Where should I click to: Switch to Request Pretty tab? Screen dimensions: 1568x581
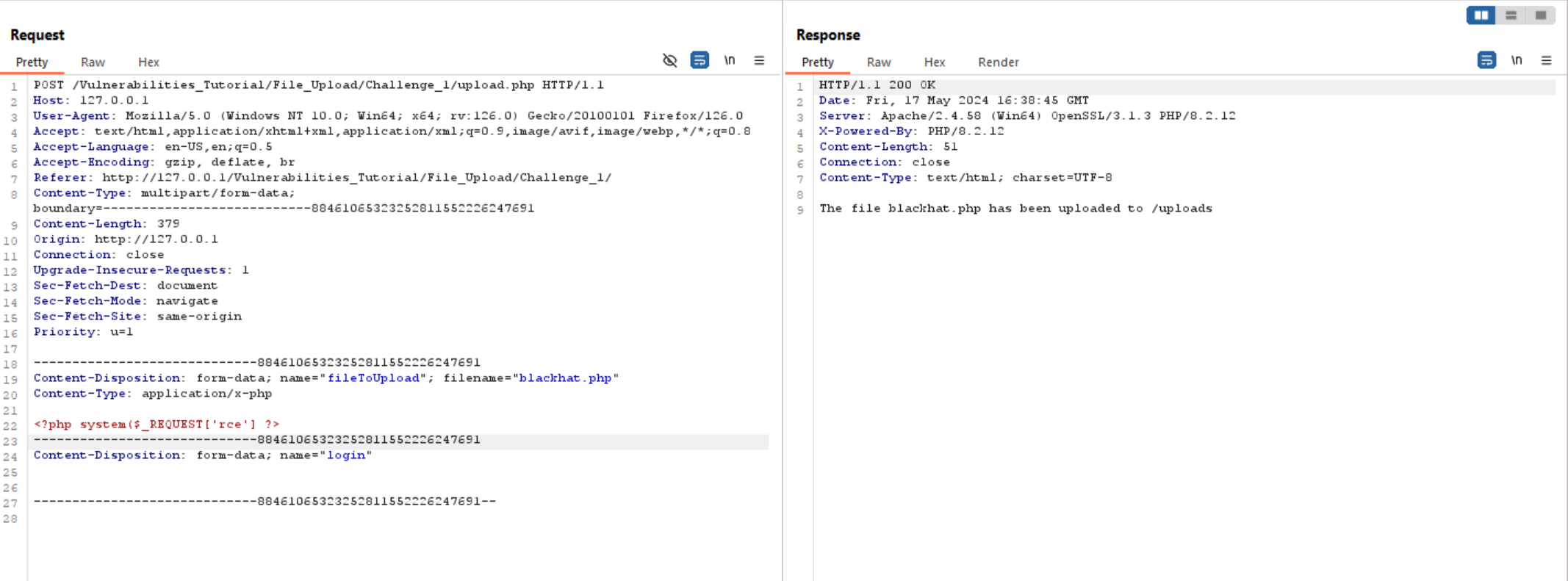coord(32,62)
